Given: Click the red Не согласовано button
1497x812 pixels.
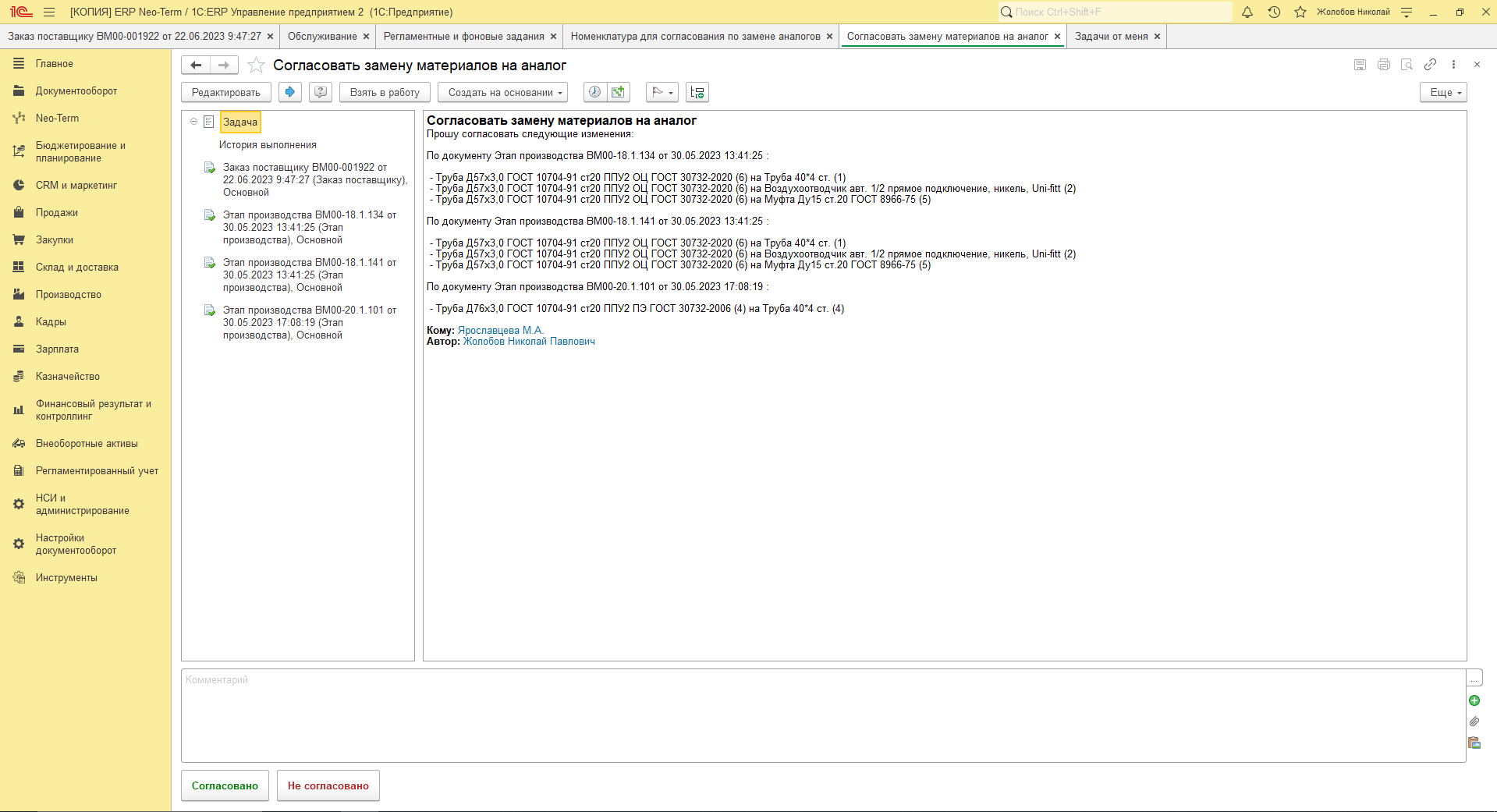Looking at the screenshot, I should [328, 785].
